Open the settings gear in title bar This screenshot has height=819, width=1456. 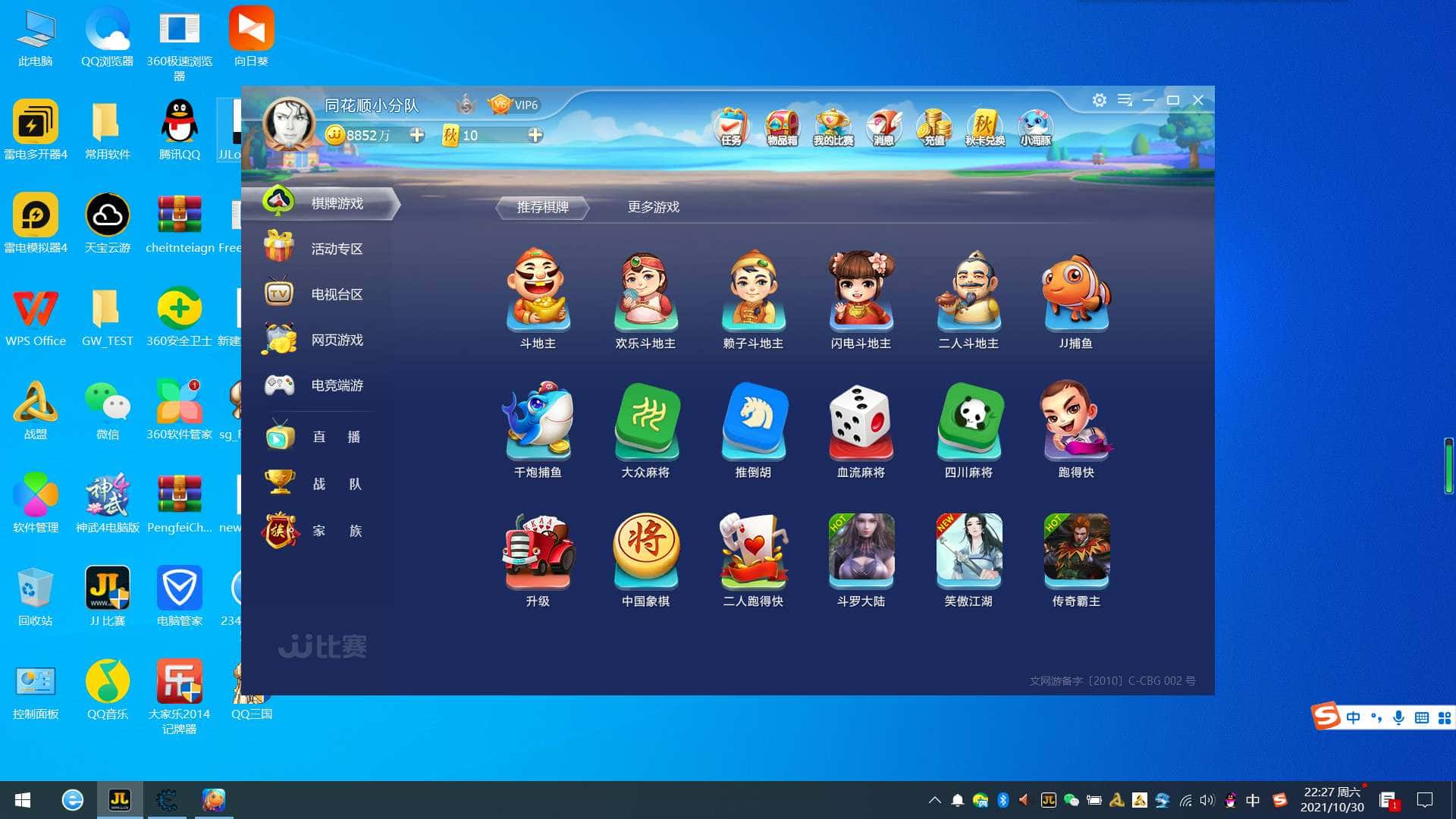pos(1099,100)
